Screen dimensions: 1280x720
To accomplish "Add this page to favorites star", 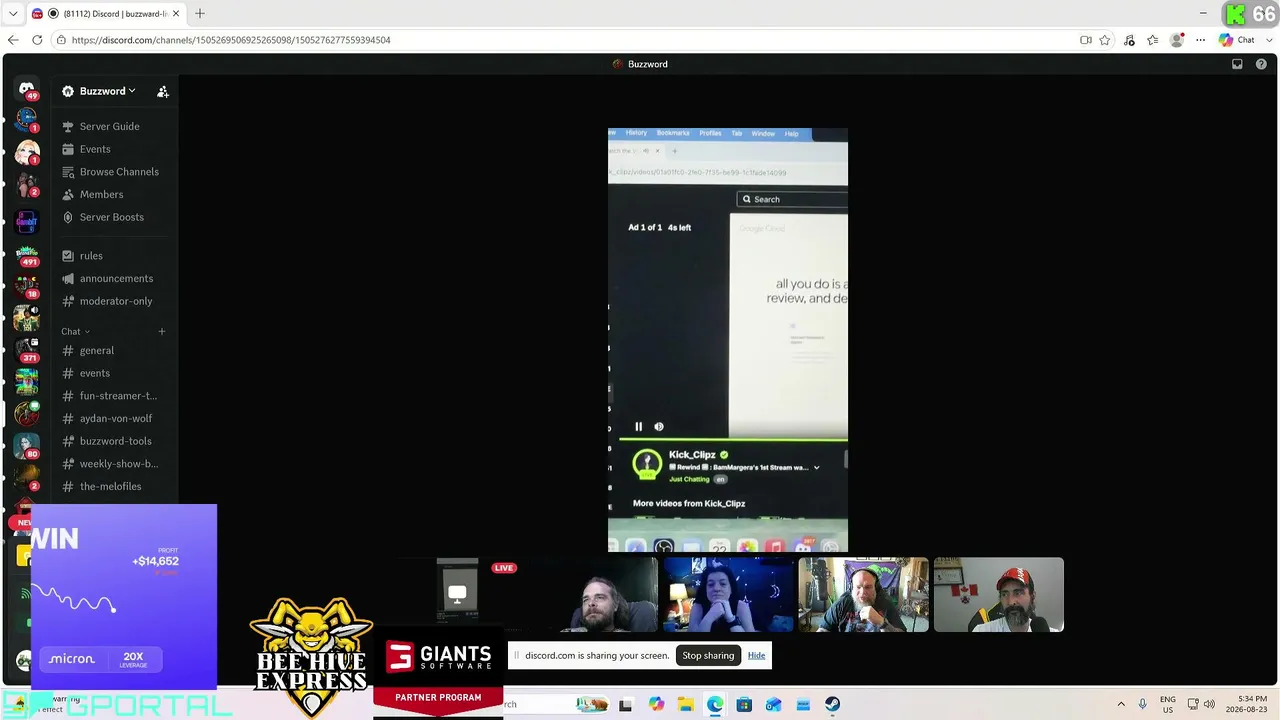I will (x=1105, y=40).
